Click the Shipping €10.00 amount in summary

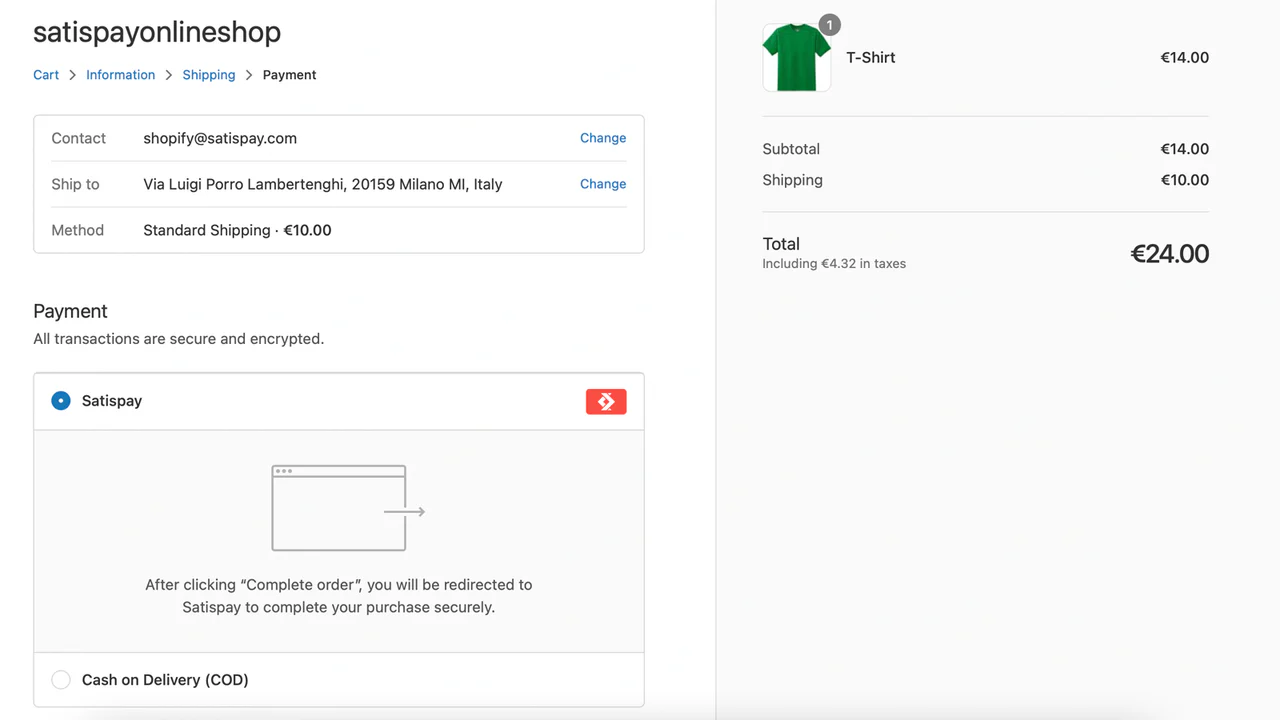1185,180
